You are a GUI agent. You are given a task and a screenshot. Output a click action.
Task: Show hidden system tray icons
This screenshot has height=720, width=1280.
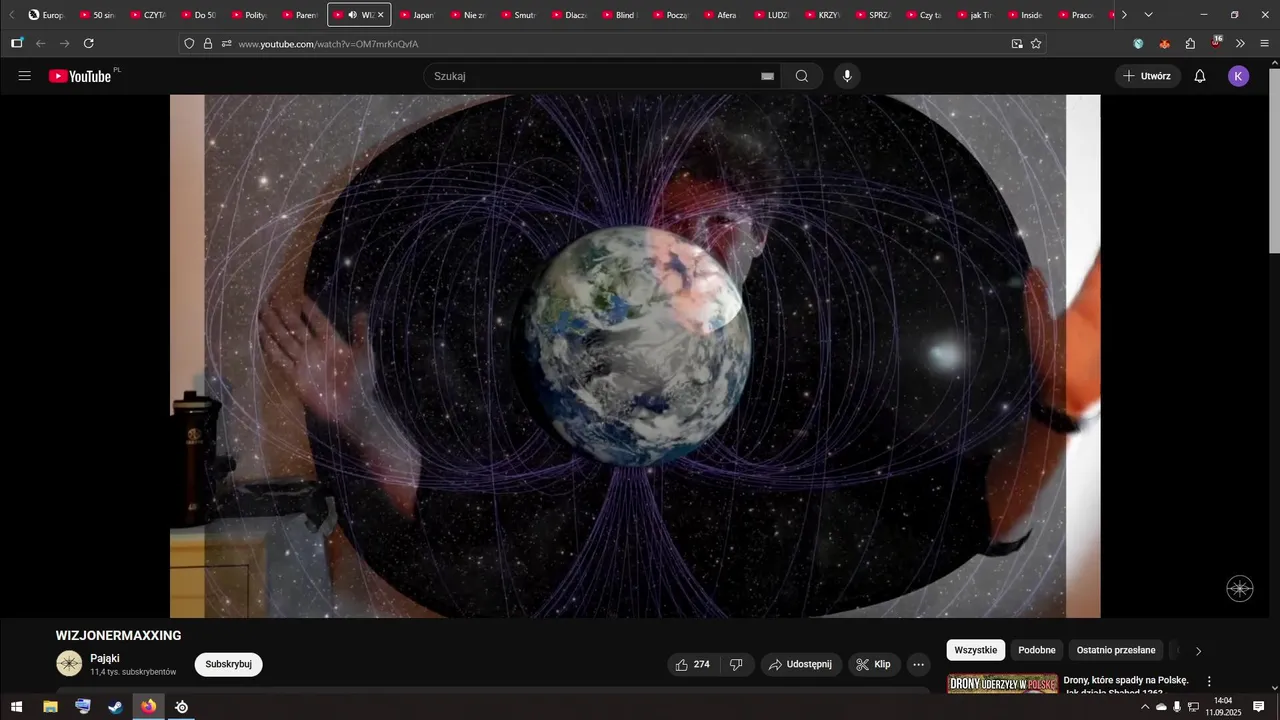pyautogui.click(x=1145, y=707)
